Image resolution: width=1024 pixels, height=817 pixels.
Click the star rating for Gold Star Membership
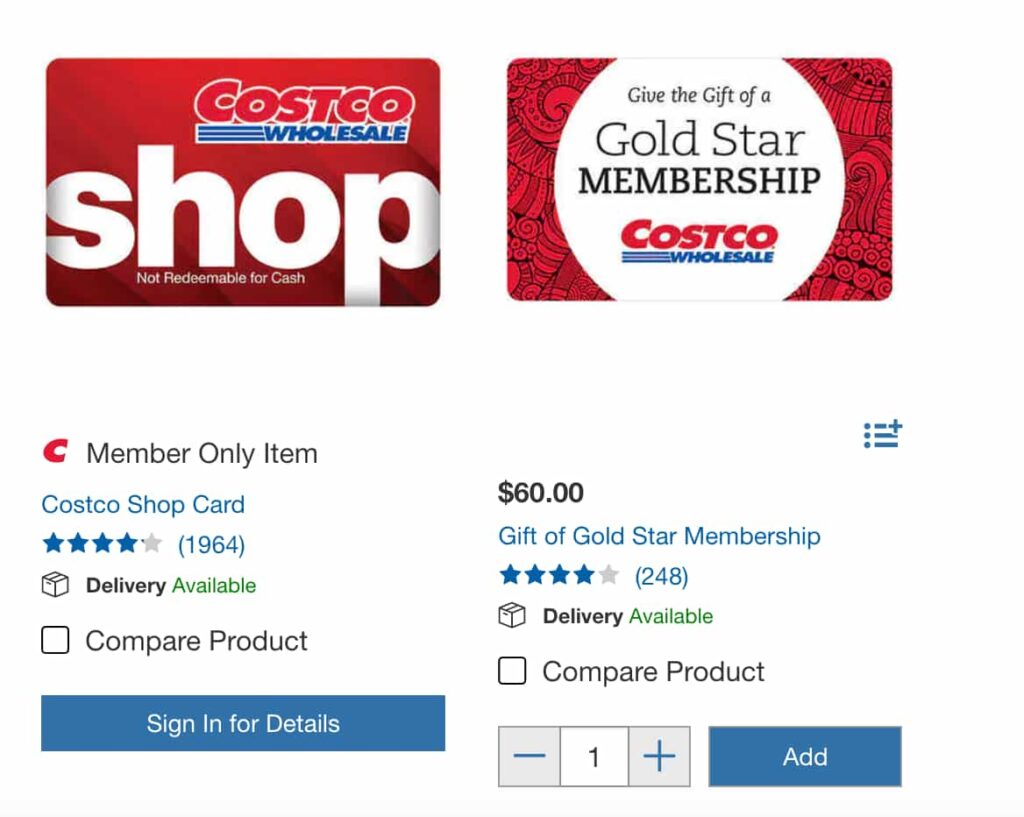coord(559,575)
